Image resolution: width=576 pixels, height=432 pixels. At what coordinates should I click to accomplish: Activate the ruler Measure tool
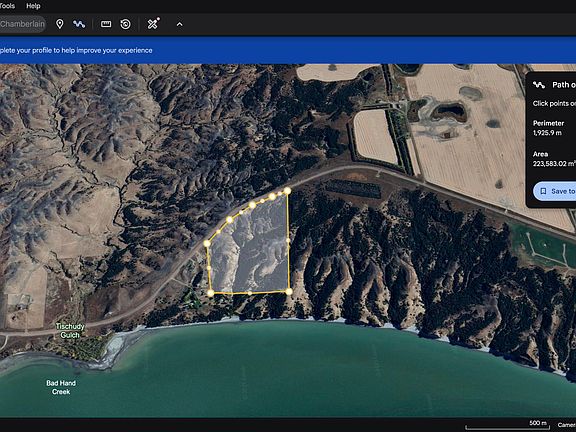pos(106,24)
